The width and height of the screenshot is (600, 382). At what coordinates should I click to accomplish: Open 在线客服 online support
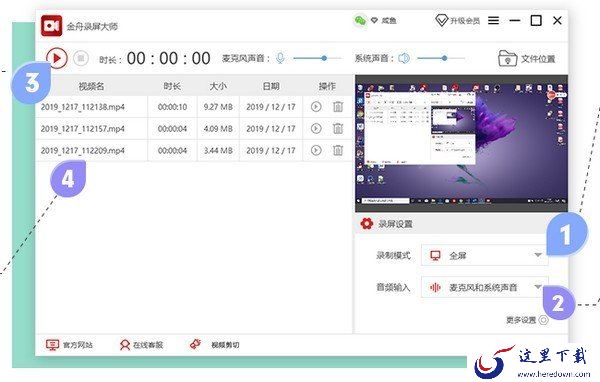[141, 345]
